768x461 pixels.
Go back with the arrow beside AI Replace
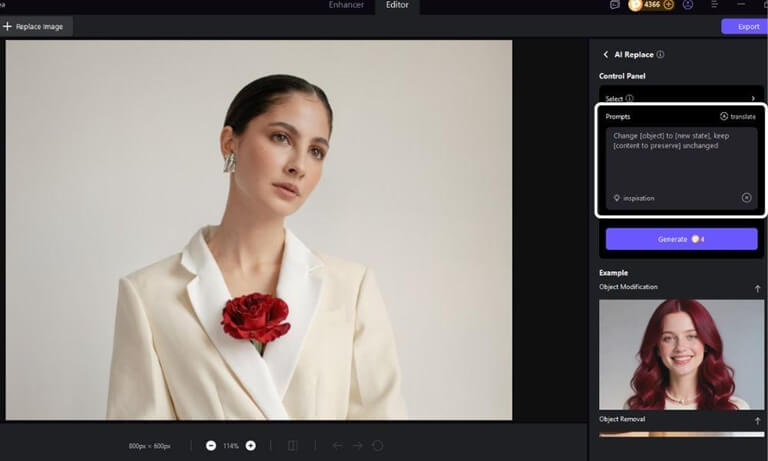[605, 54]
